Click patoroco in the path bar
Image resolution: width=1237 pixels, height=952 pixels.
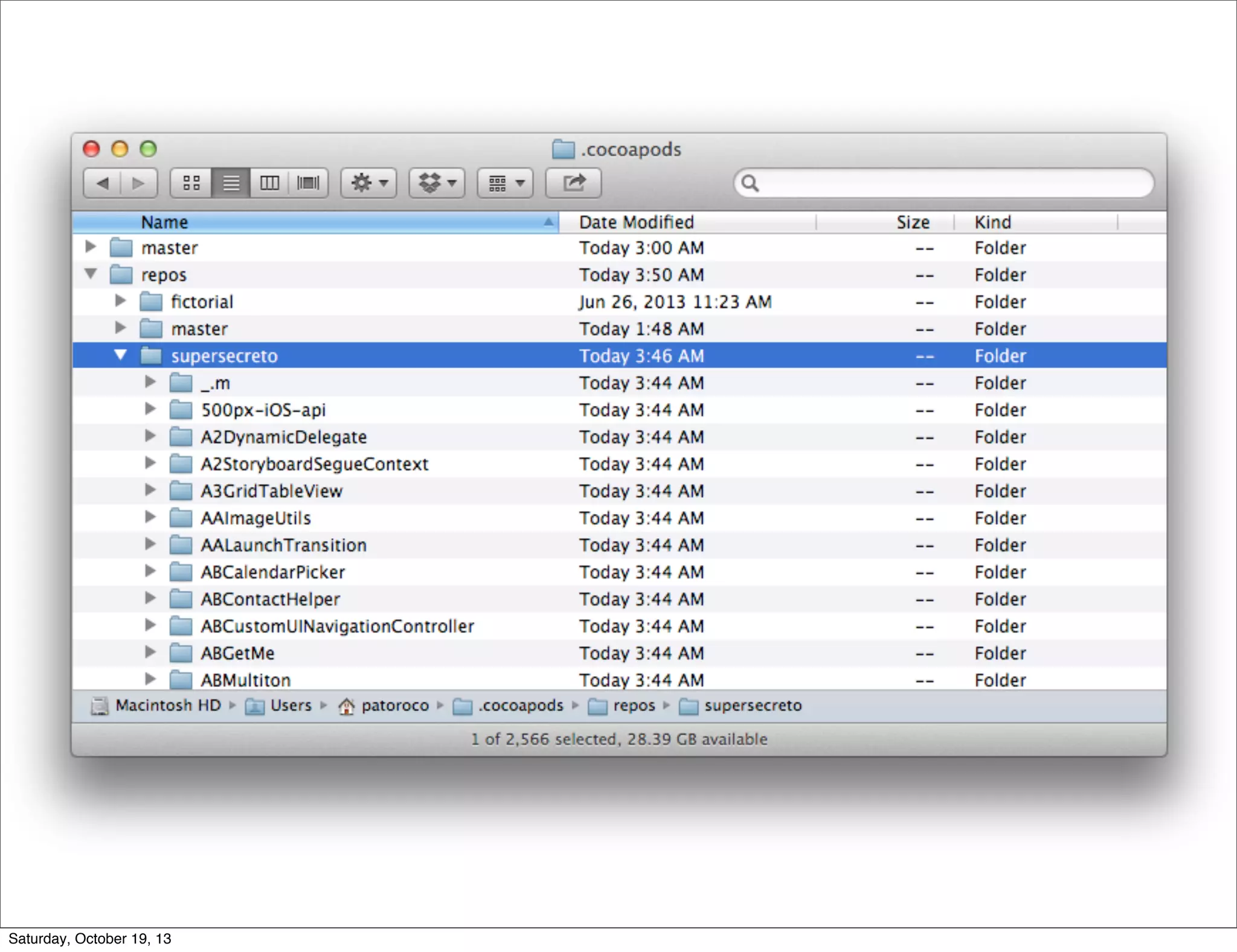pyautogui.click(x=394, y=706)
